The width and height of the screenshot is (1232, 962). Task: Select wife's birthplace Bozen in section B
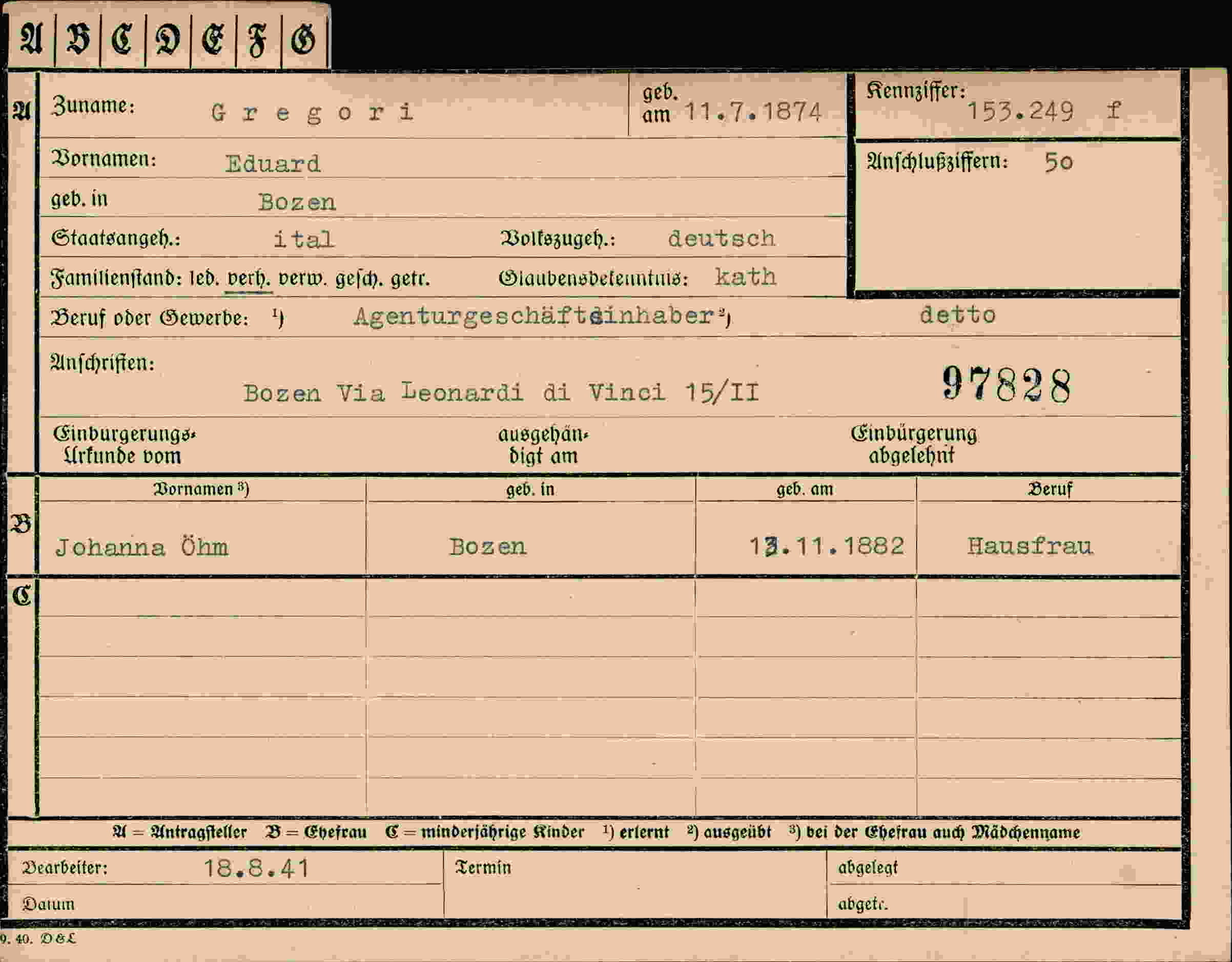coord(487,547)
